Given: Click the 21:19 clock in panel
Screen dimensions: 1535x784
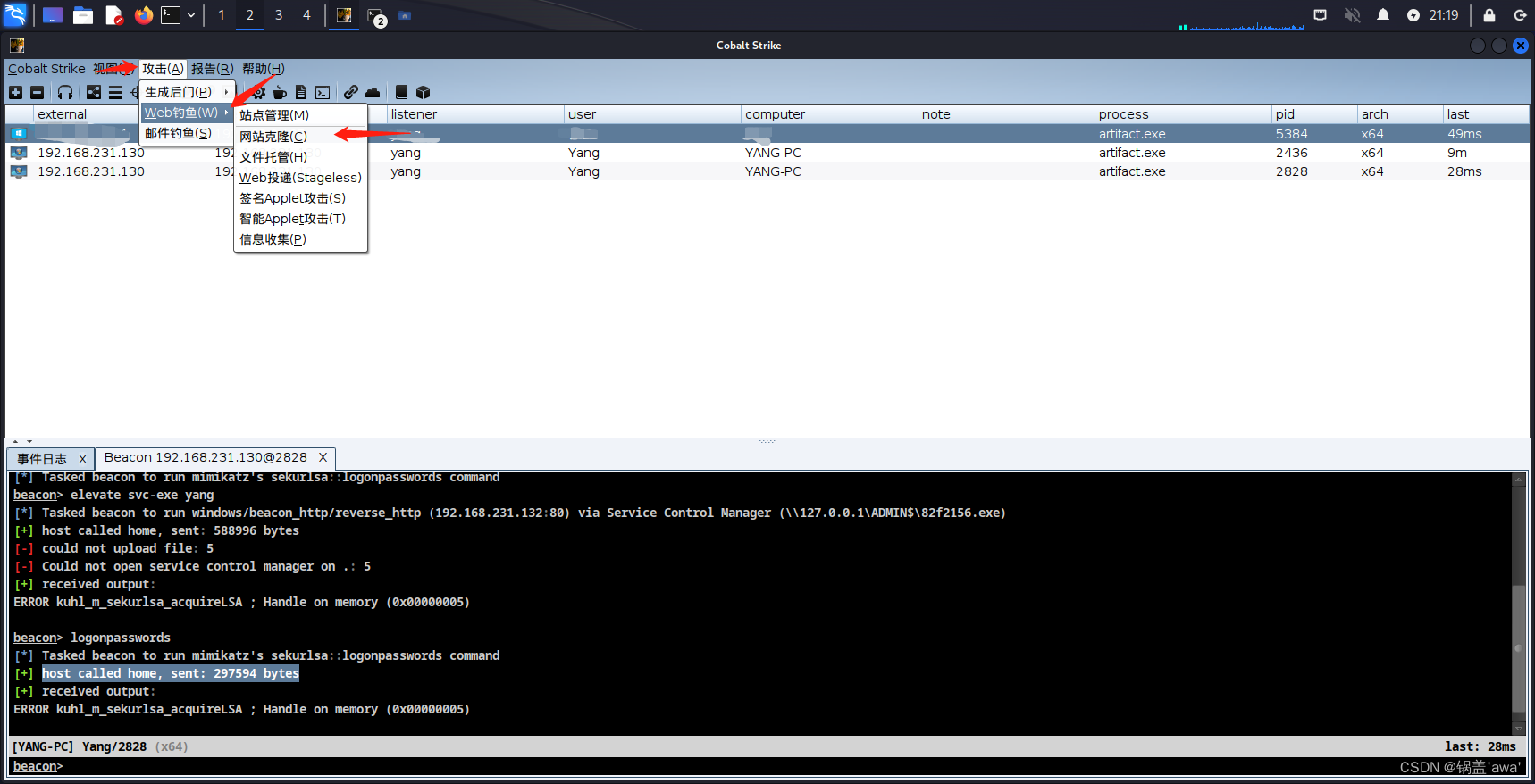Looking at the screenshot, I should click(x=1444, y=15).
